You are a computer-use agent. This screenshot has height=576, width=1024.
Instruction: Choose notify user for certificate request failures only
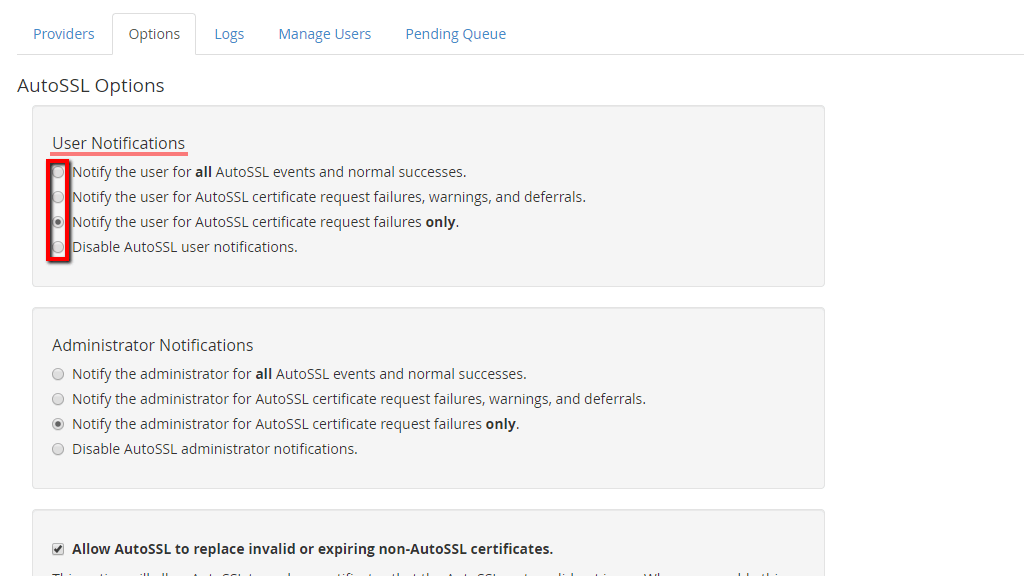pos(58,221)
